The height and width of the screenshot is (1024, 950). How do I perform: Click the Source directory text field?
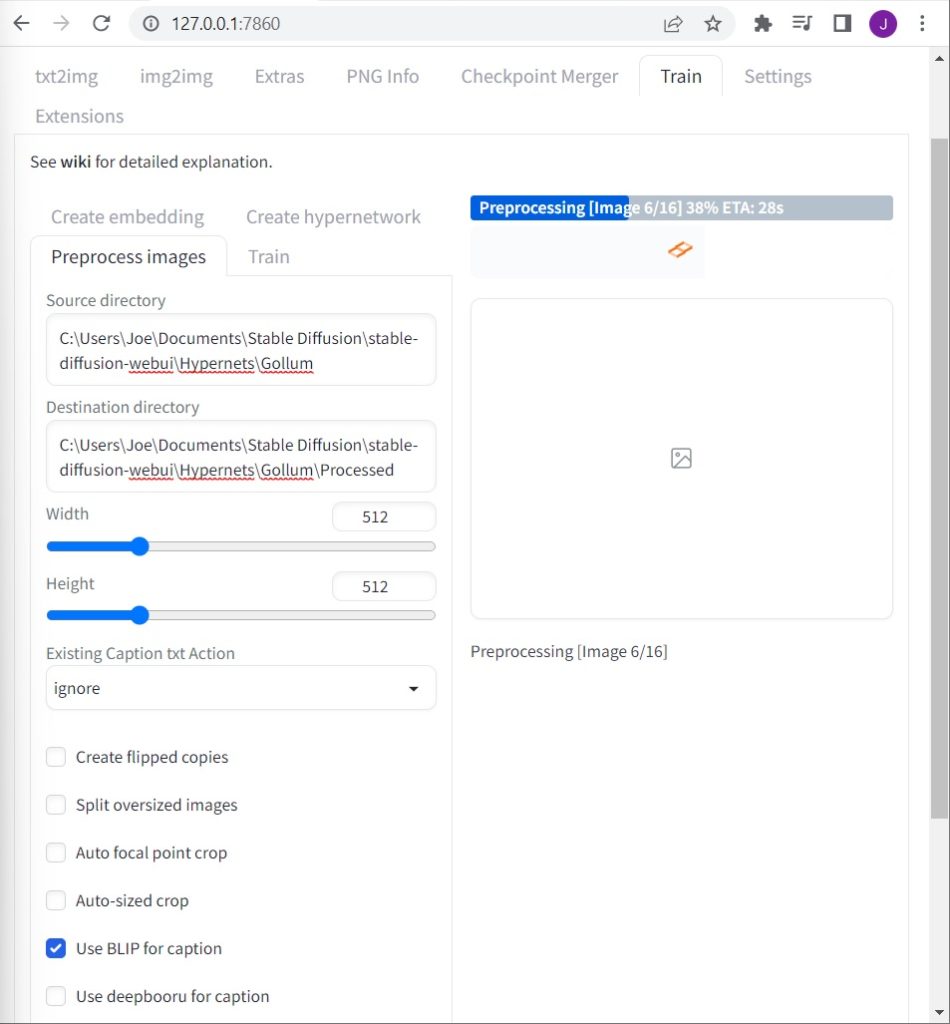(240, 351)
